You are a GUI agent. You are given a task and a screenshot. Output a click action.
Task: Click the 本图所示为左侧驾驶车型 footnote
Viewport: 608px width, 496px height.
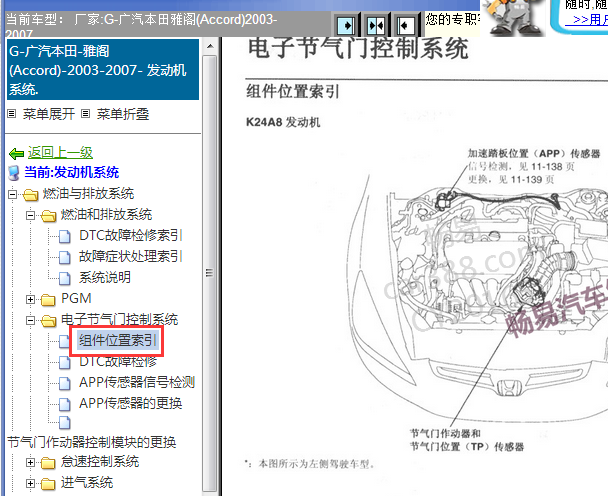tap(310, 463)
